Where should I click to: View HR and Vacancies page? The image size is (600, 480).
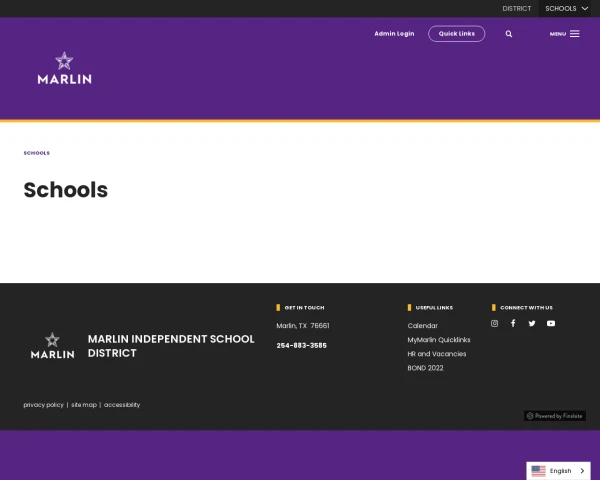[436, 354]
